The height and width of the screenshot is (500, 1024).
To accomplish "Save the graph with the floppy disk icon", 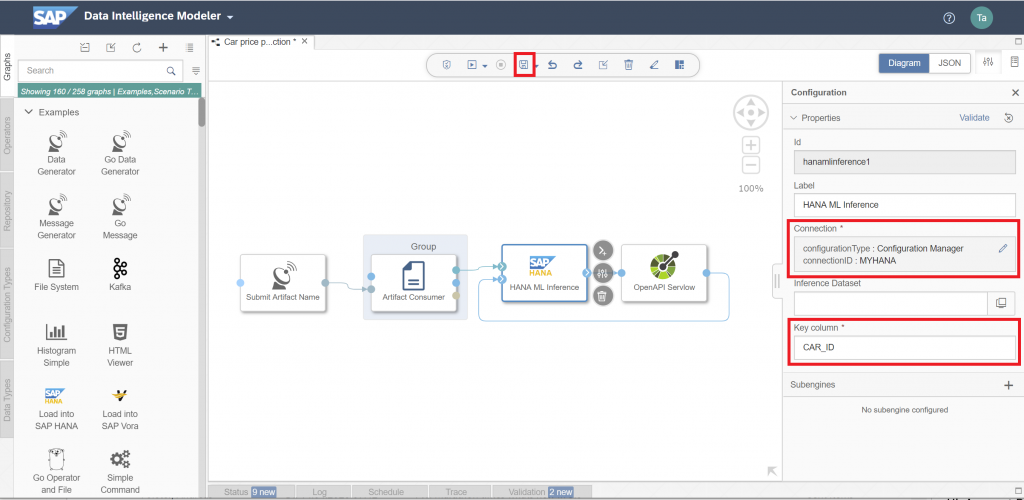I will point(523,65).
